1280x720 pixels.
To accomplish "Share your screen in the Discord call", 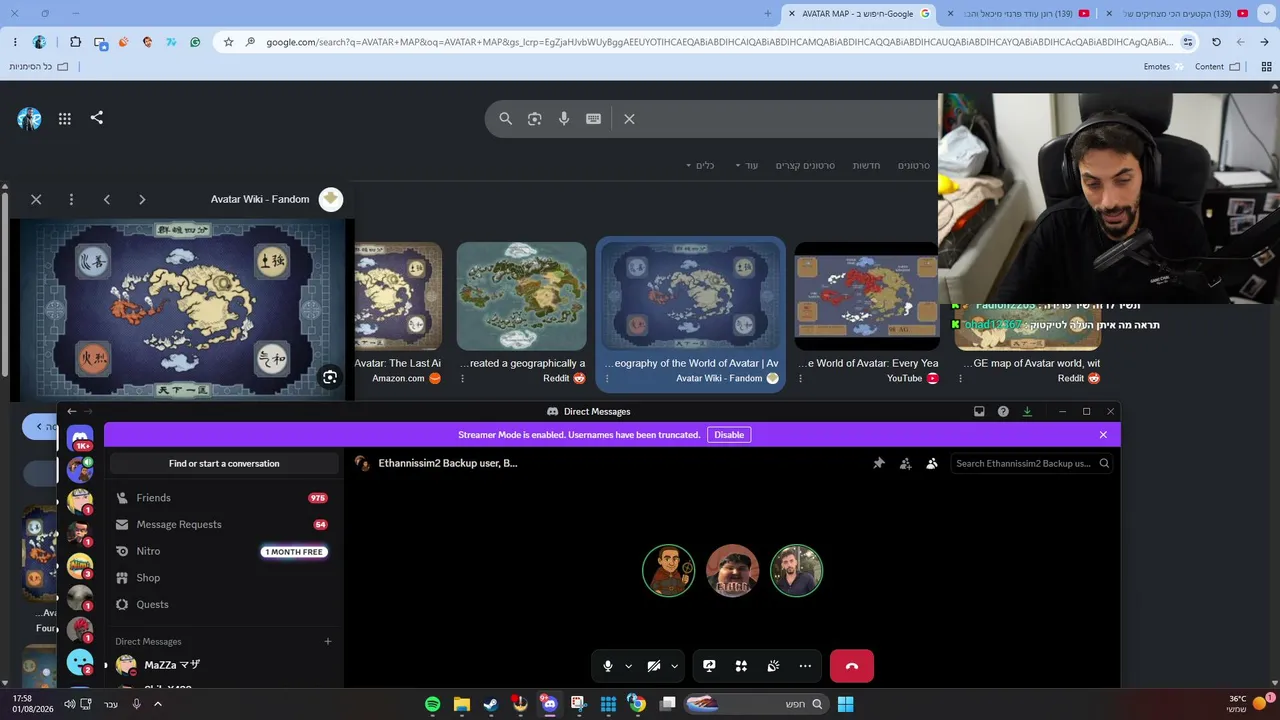I will (x=709, y=666).
